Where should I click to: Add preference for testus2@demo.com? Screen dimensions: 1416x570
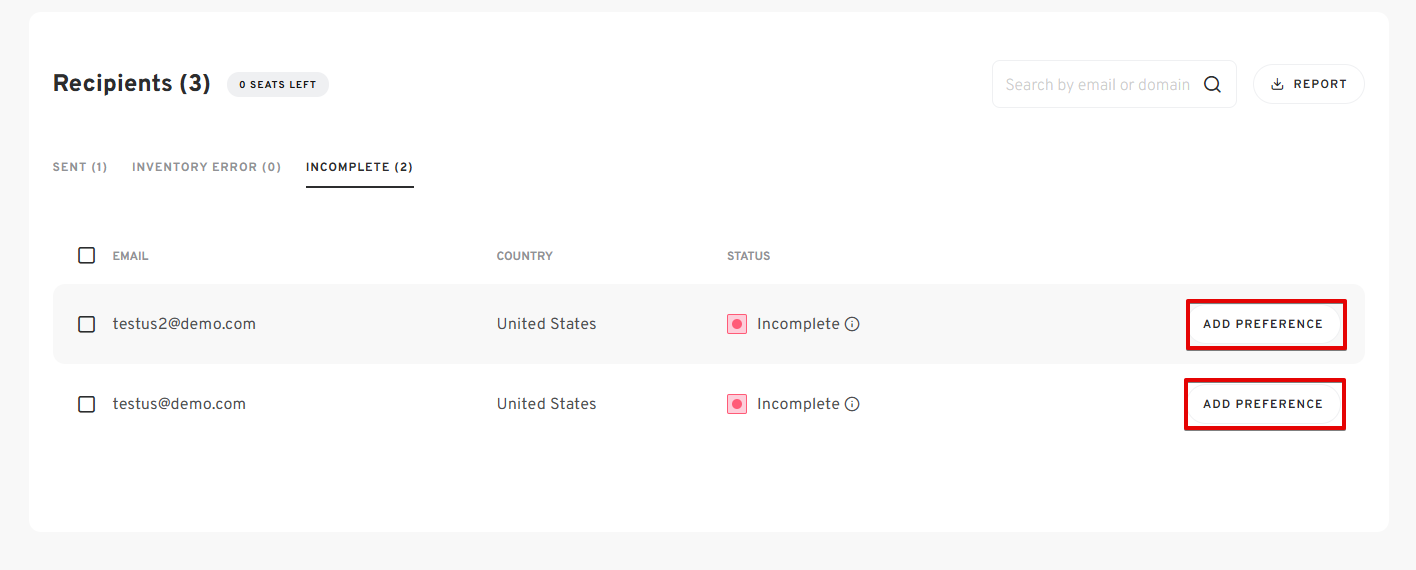point(1264,324)
